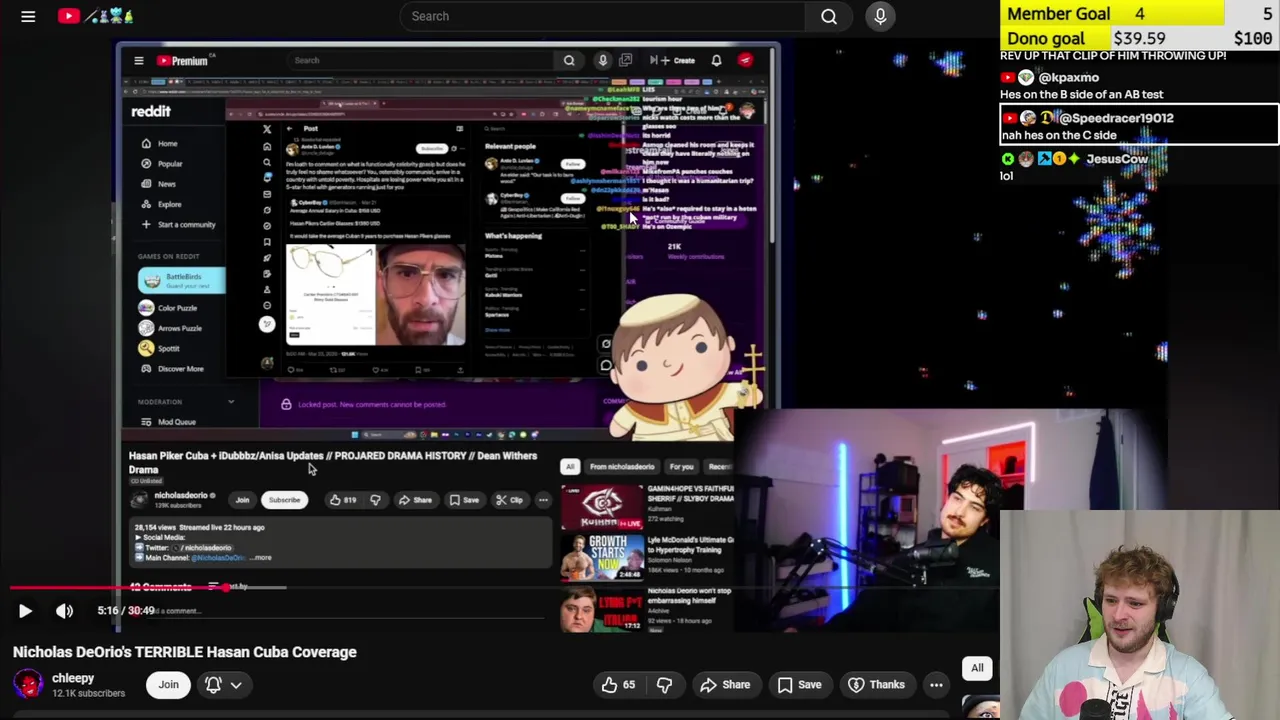Click the white Join button beside chleepy
This screenshot has width=1280, height=720.
click(x=168, y=685)
